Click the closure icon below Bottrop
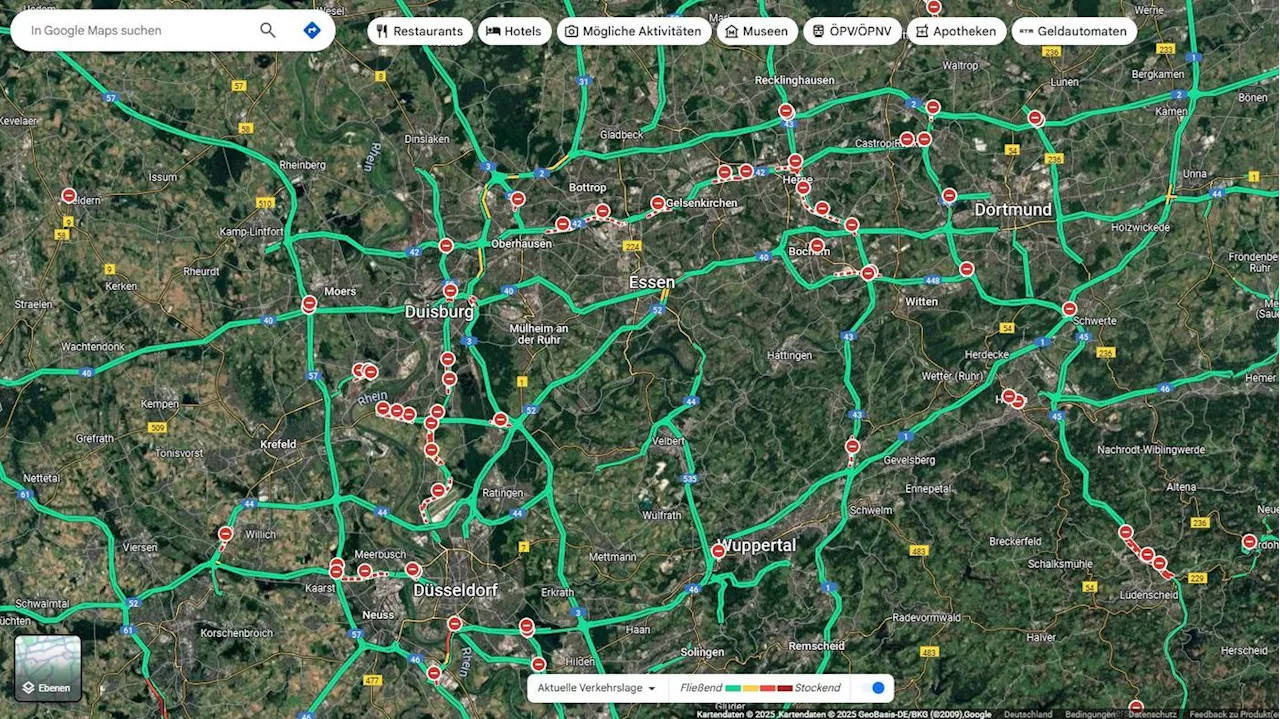This screenshot has width=1280, height=719. (x=517, y=199)
